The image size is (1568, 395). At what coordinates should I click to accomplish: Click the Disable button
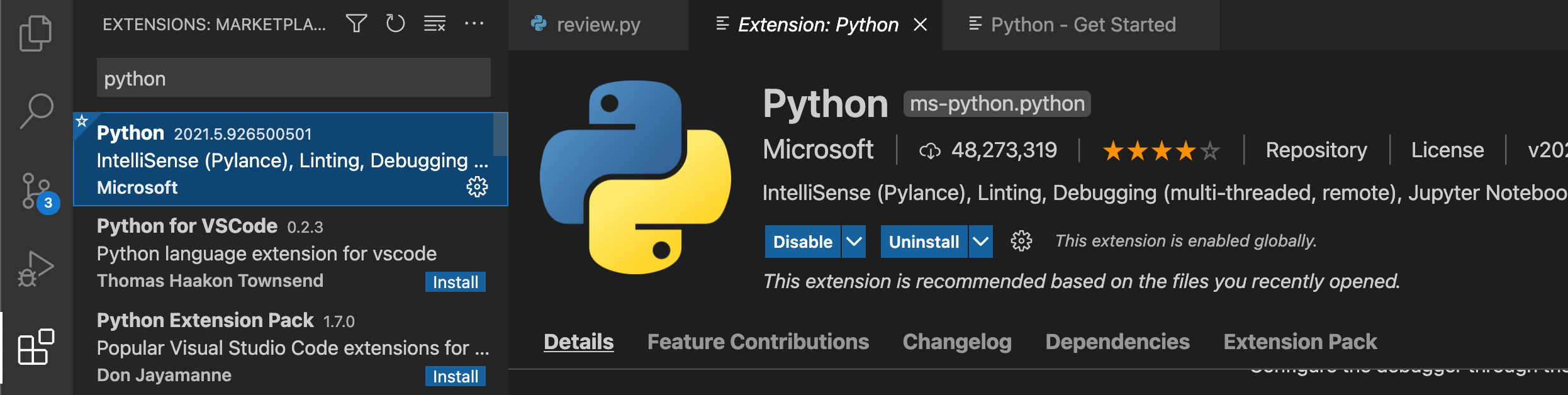click(802, 242)
